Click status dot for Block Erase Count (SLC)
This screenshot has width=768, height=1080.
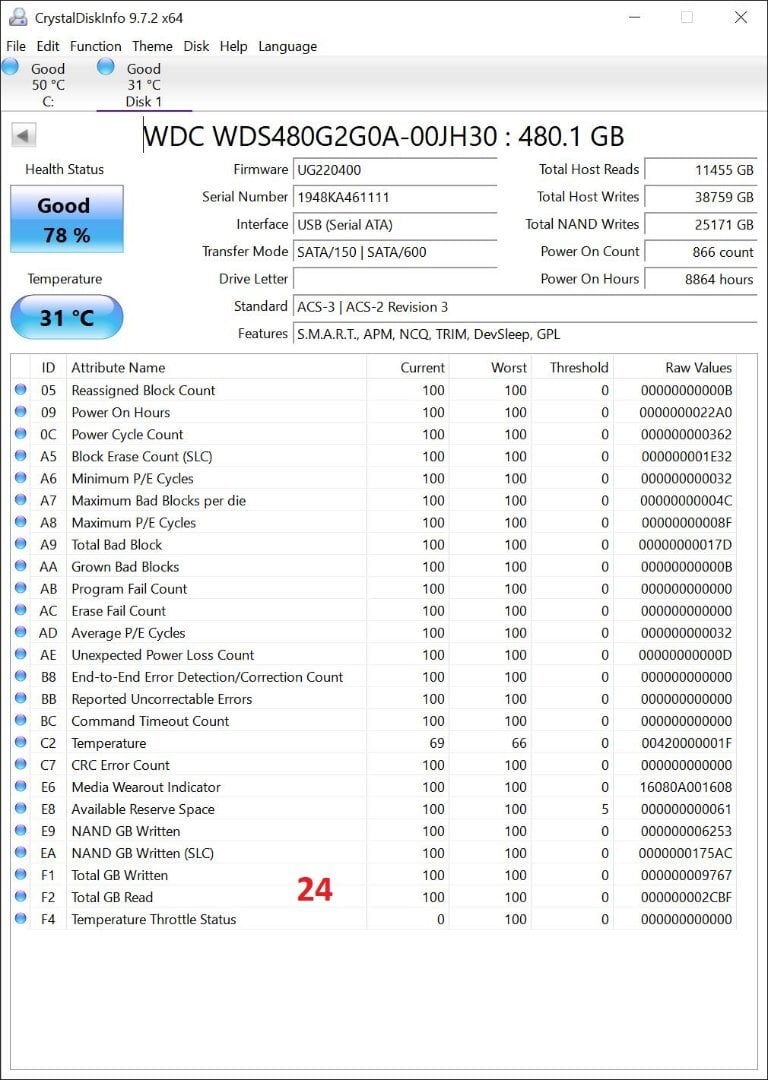[x=21, y=456]
